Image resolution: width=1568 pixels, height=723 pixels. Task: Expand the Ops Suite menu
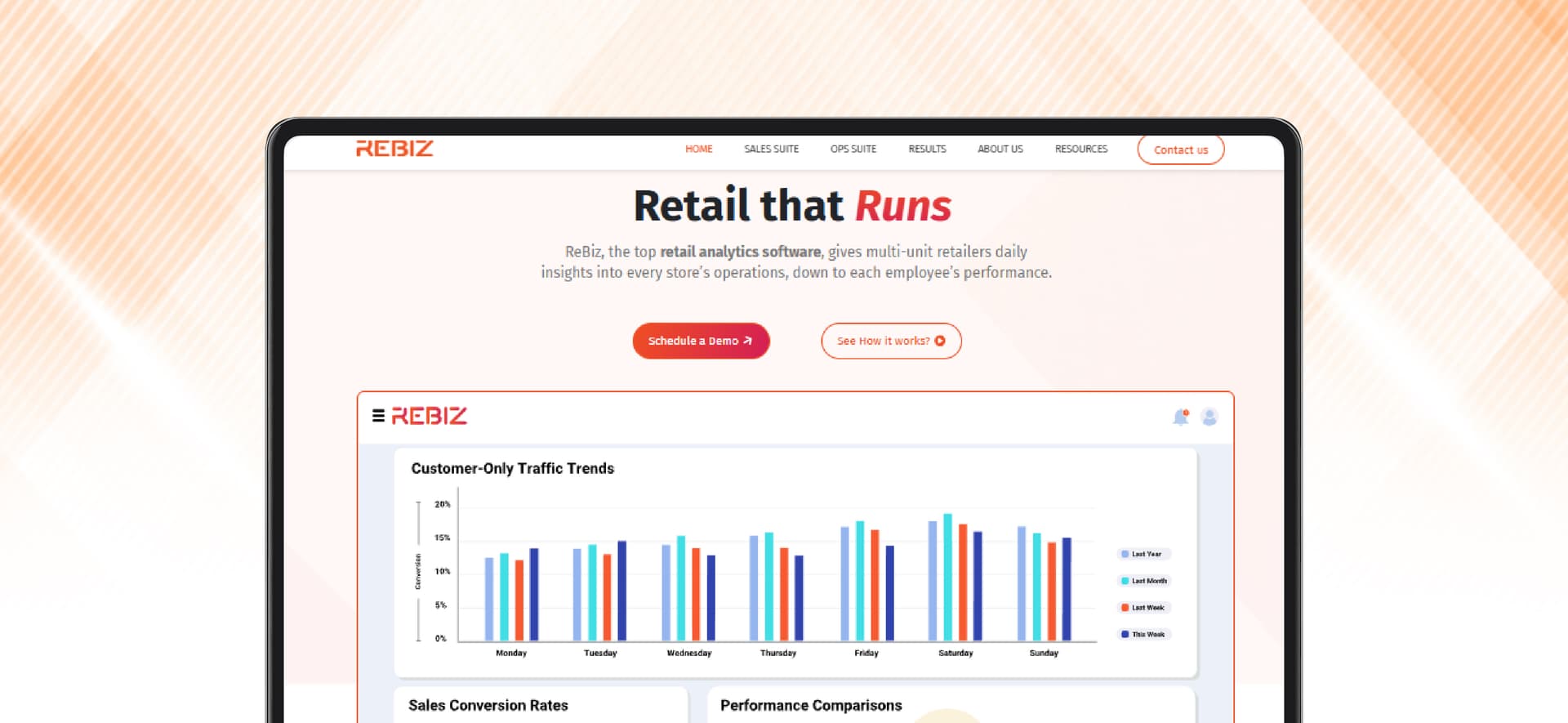click(x=853, y=149)
